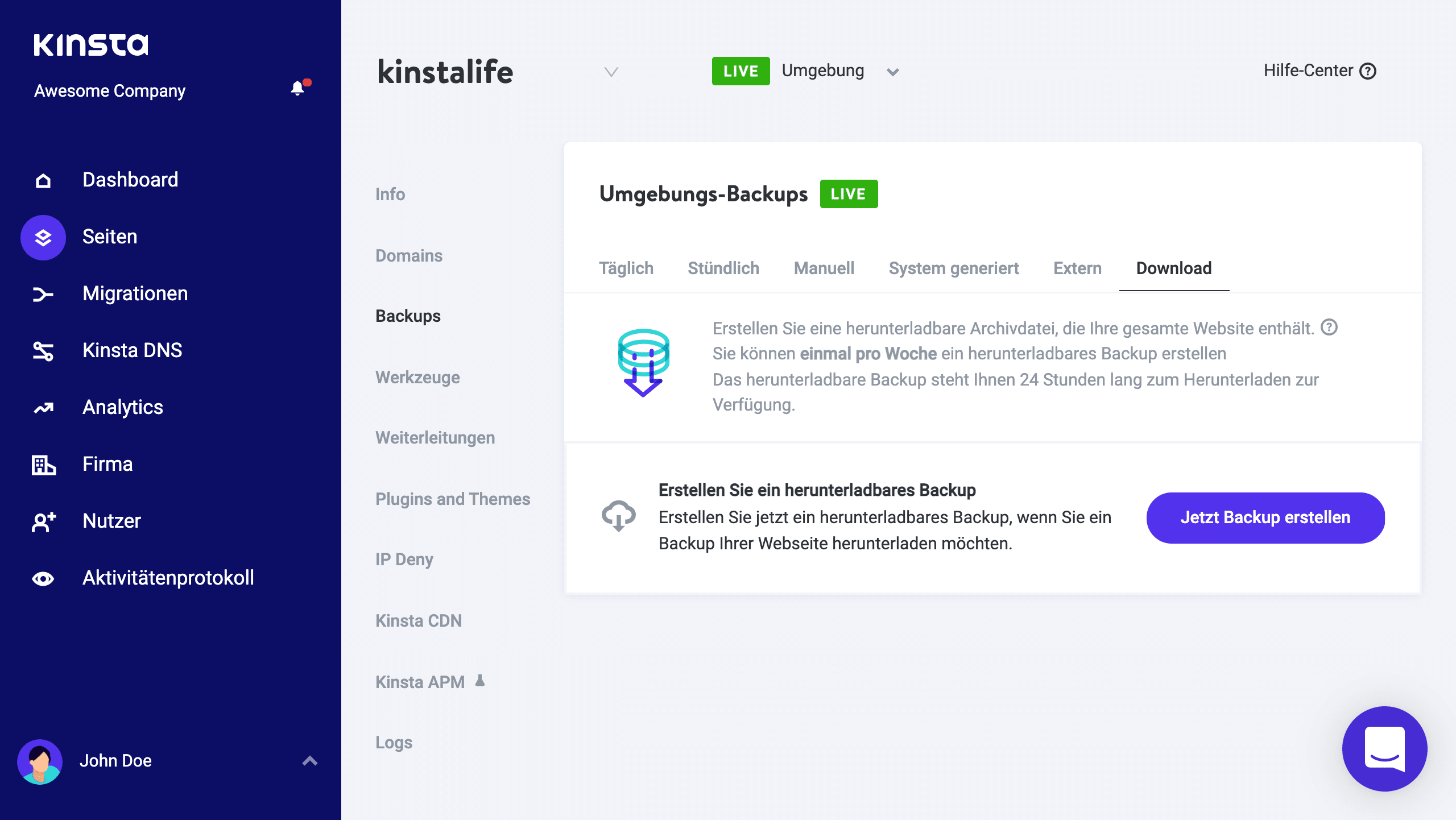
Task: Switch to the Stündlich backups tab
Action: click(x=723, y=268)
